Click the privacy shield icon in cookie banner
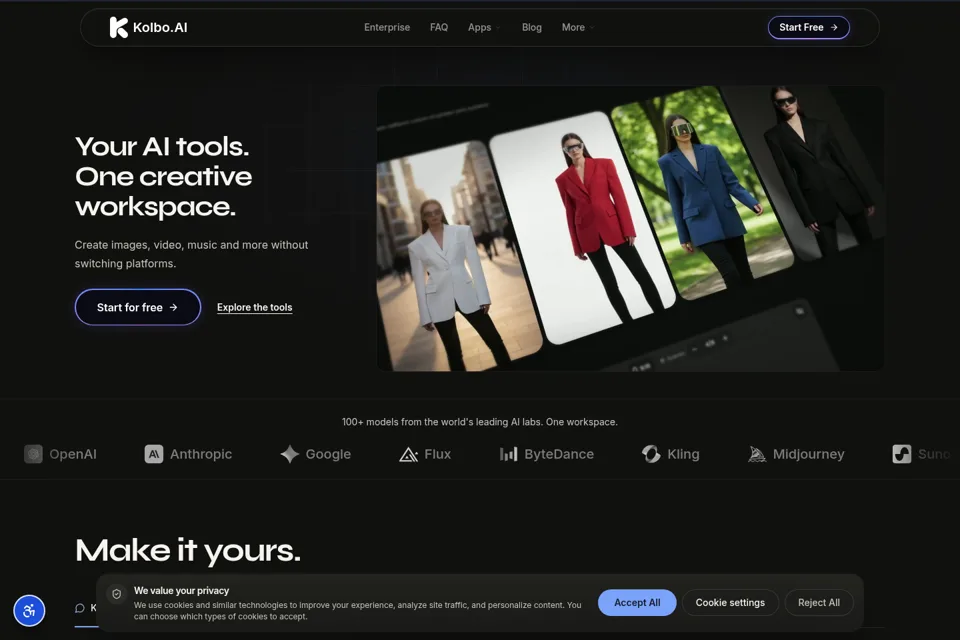Image resolution: width=960 pixels, height=640 pixels. (x=116, y=594)
